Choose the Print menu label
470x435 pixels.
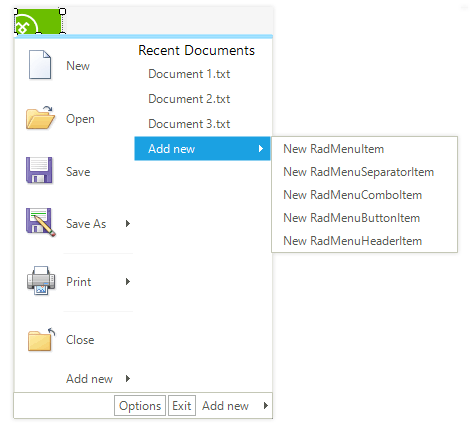point(79,282)
